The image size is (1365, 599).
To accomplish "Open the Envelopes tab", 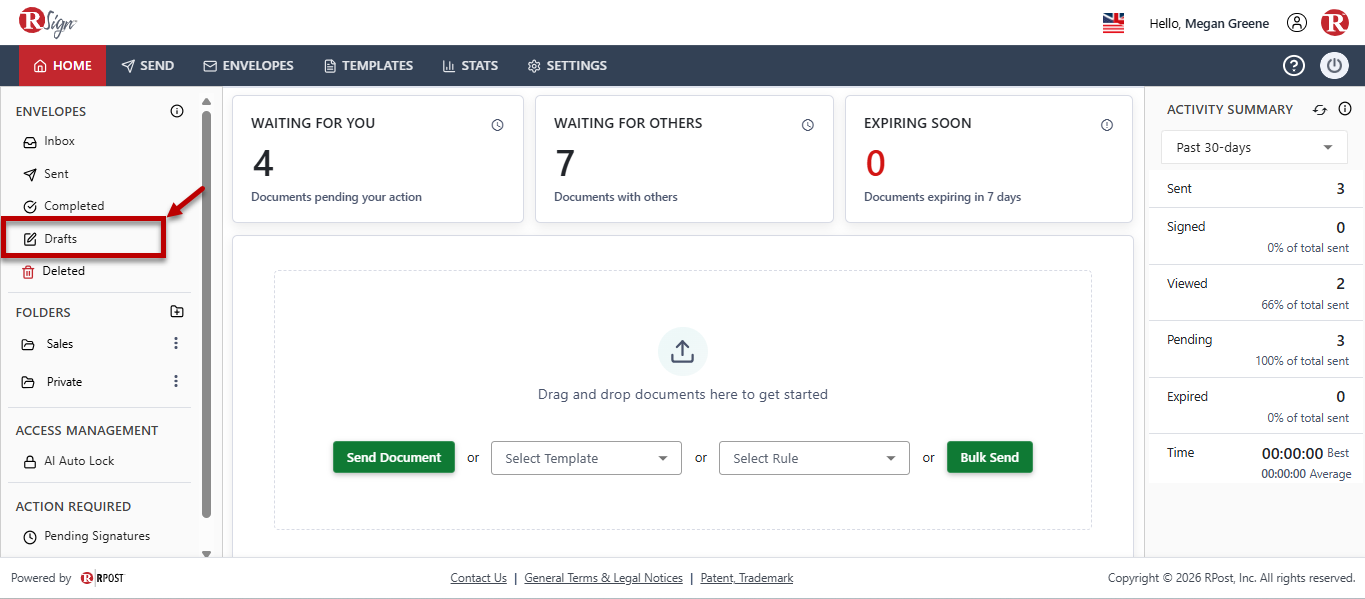I will [249, 66].
